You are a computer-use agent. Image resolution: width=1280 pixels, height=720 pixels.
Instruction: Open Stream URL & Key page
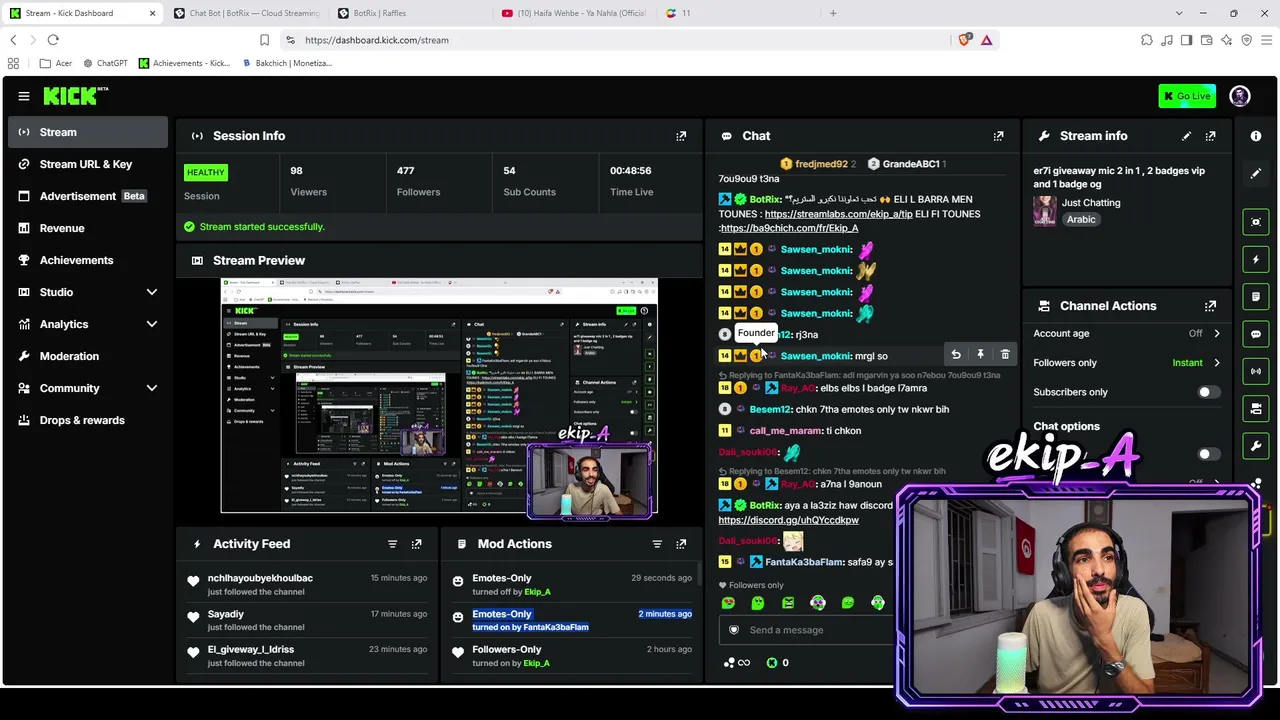point(88,164)
